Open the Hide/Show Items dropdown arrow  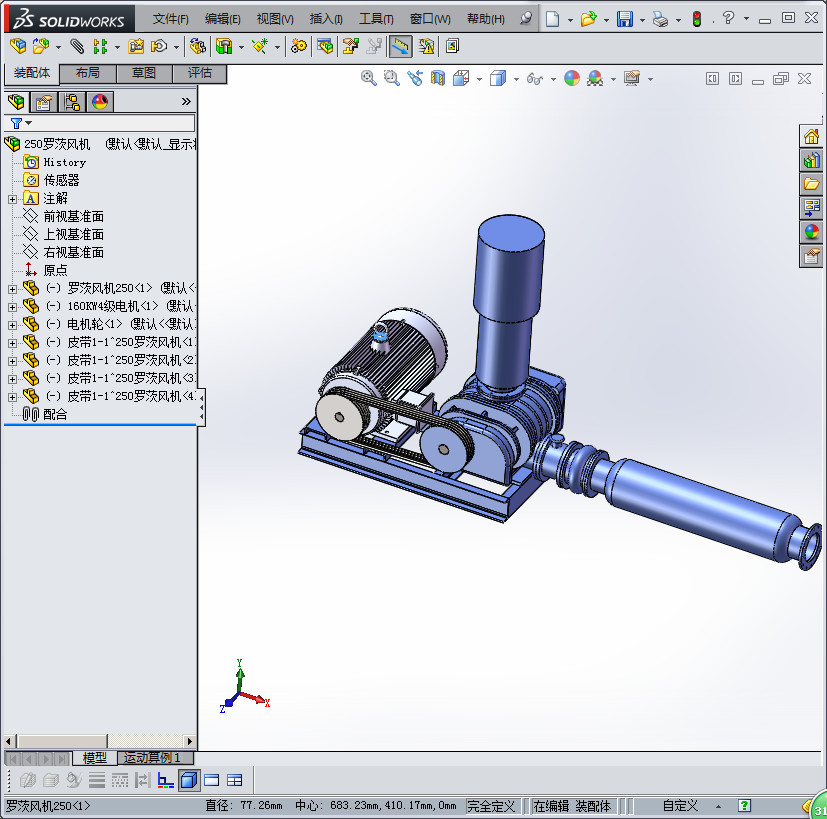(x=553, y=79)
